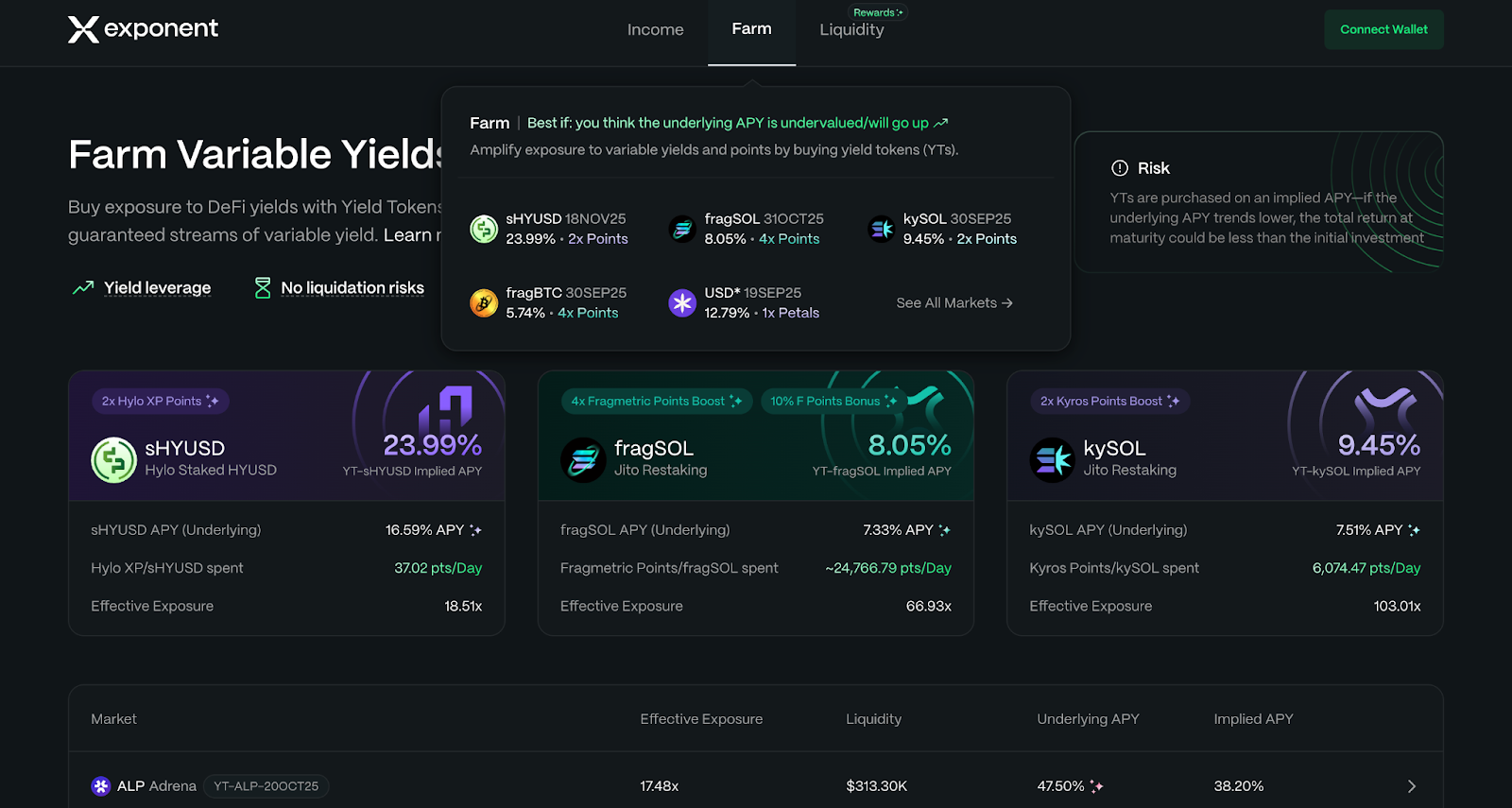Screen dimensions: 1512x808
Task: Click the 2x Hylo XP Points badge
Action: point(160,401)
